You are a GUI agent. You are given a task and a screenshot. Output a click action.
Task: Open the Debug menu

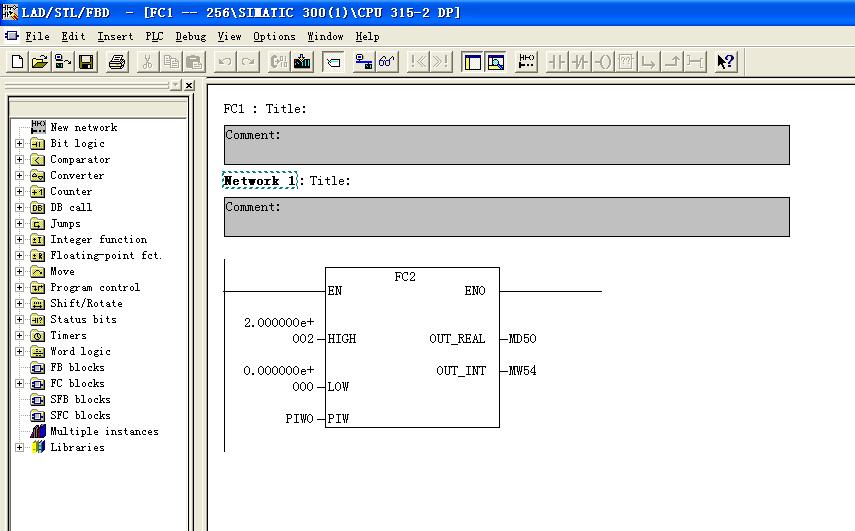(x=190, y=36)
